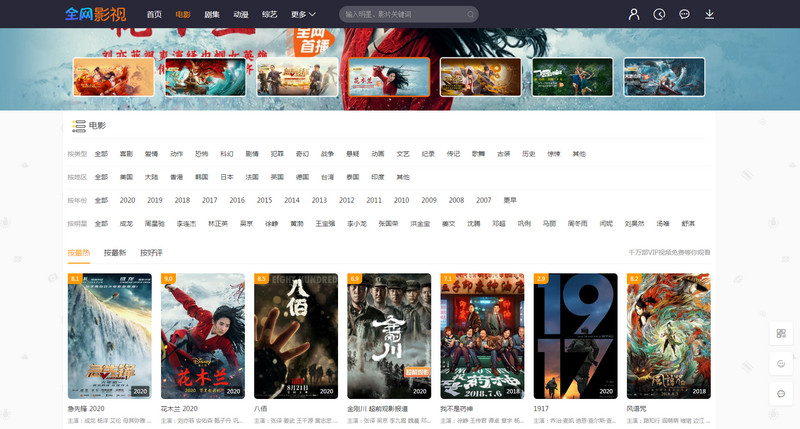Screen dimensions: 800x429
Task: Filter by genre 历史
Action: 529,154
